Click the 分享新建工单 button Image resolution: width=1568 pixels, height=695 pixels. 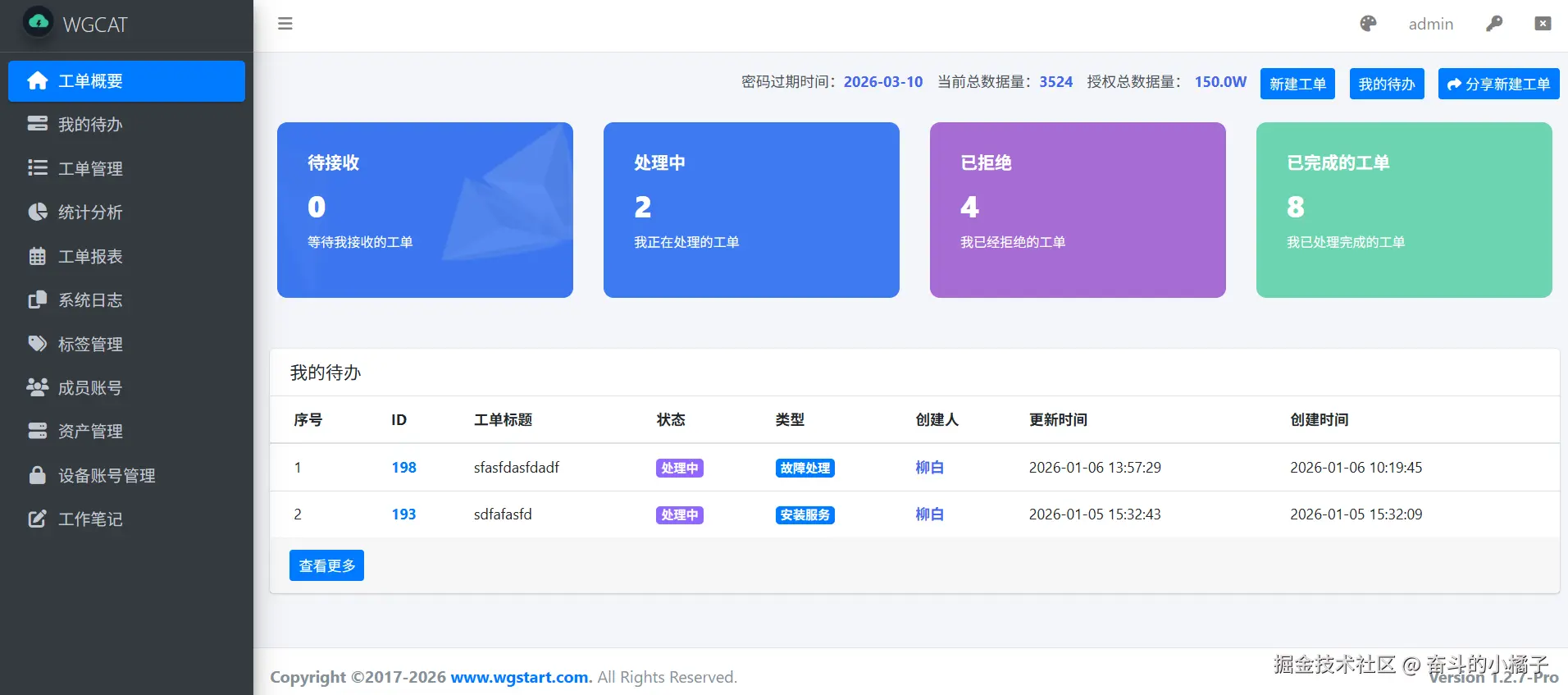(1498, 84)
